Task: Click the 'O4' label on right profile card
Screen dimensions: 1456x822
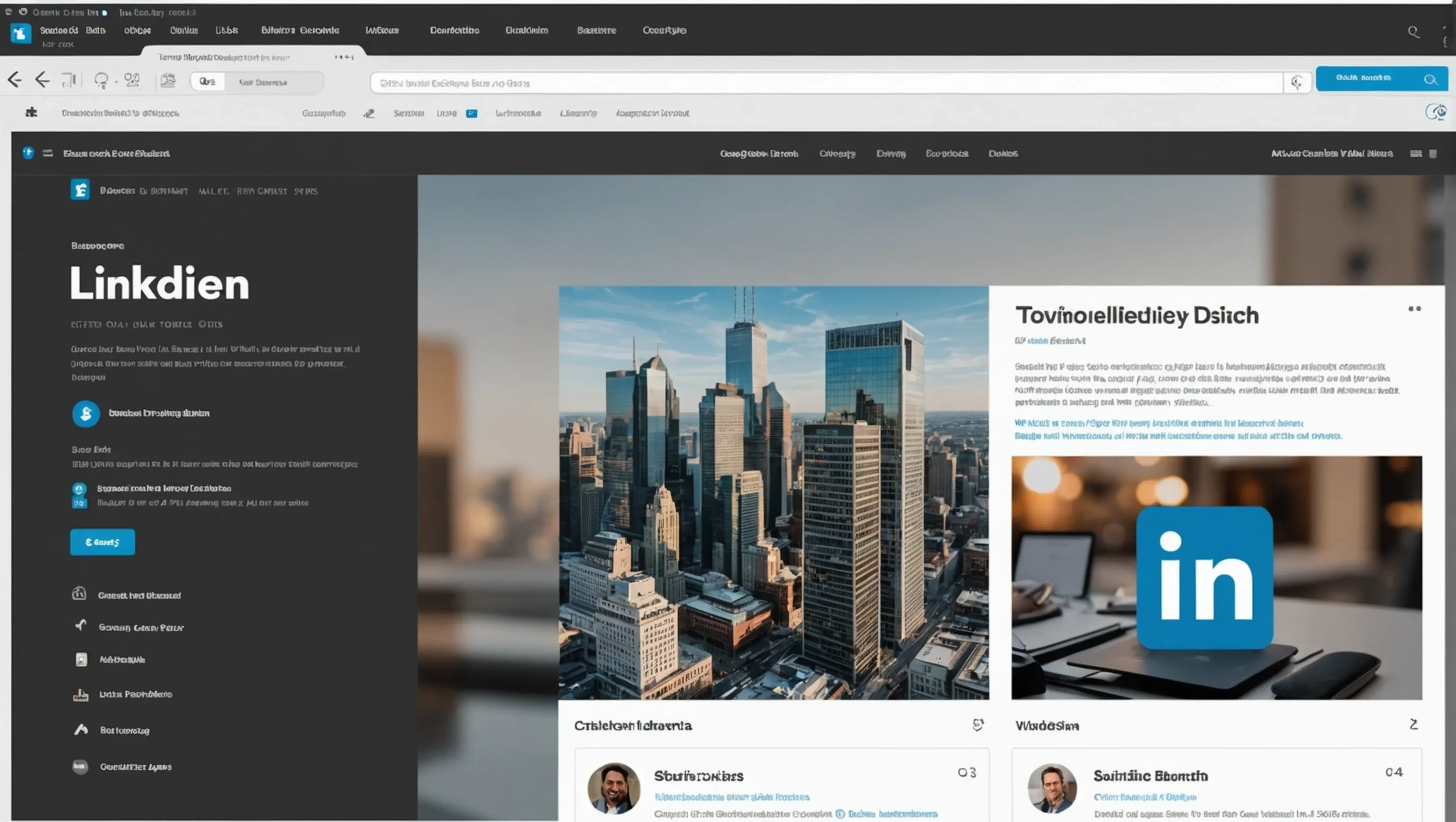Action: (x=1394, y=772)
